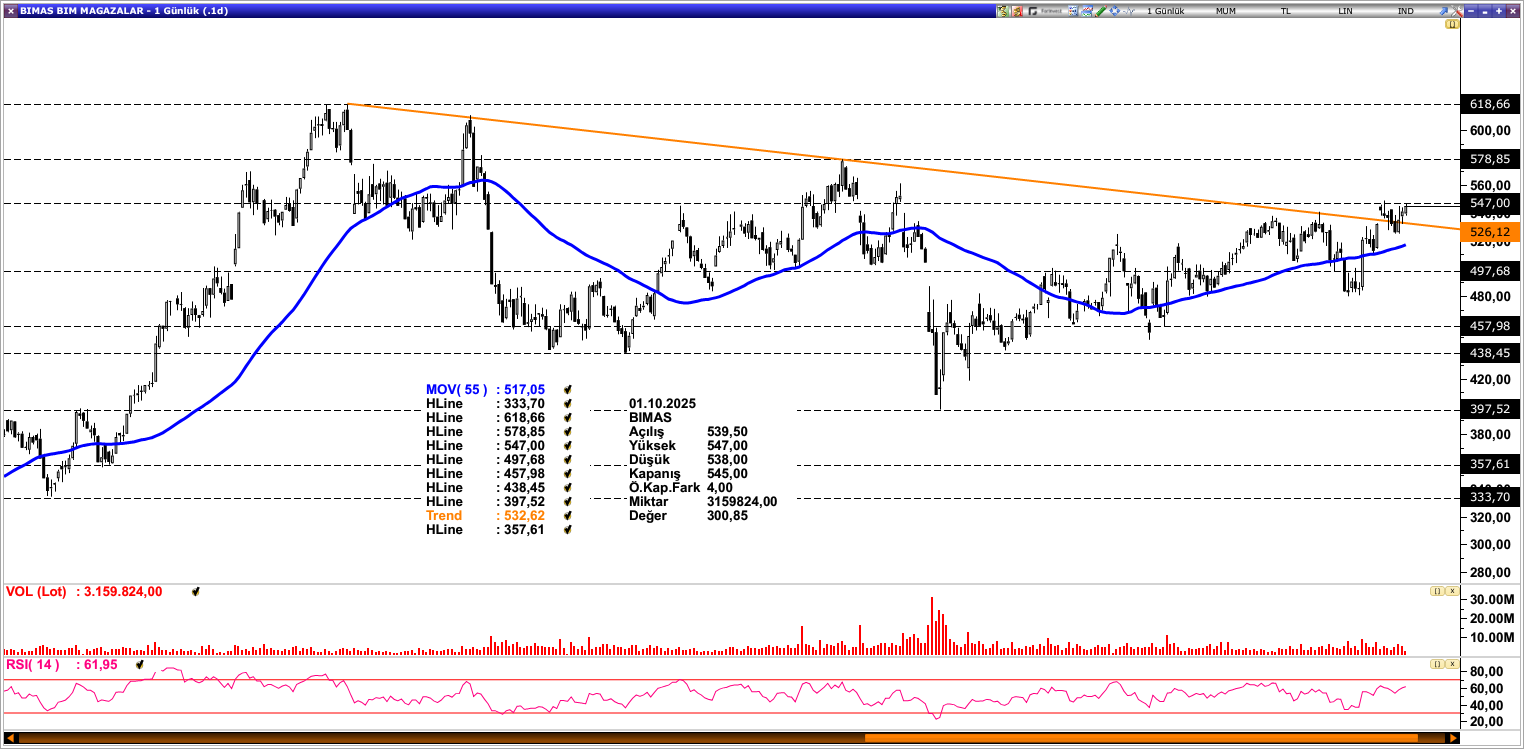Viewport: 1524px width, 749px height.
Task: Open the '1 Günlük' period selector
Action: tap(1166, 11)
